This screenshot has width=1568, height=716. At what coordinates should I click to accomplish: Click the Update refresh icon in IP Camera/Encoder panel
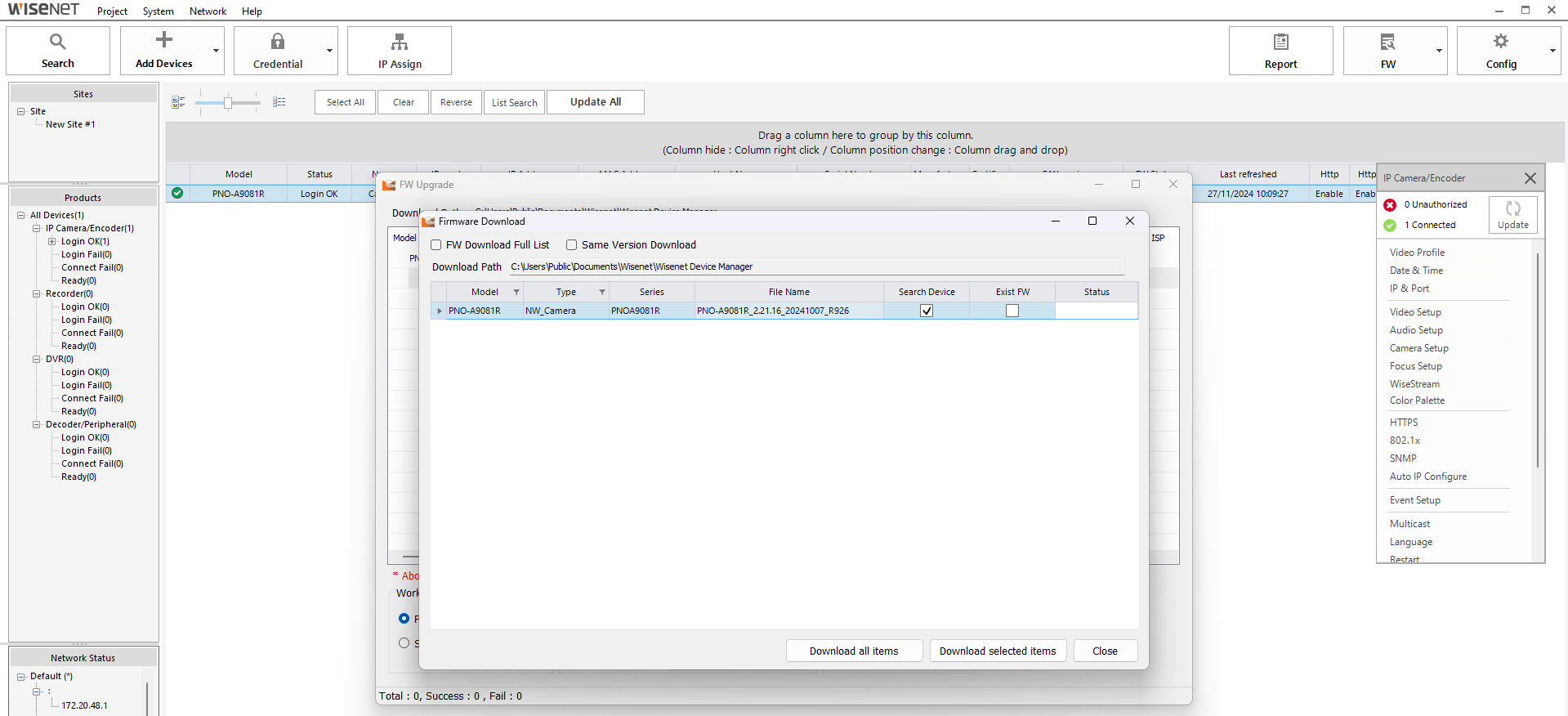tap(1512, 208)
